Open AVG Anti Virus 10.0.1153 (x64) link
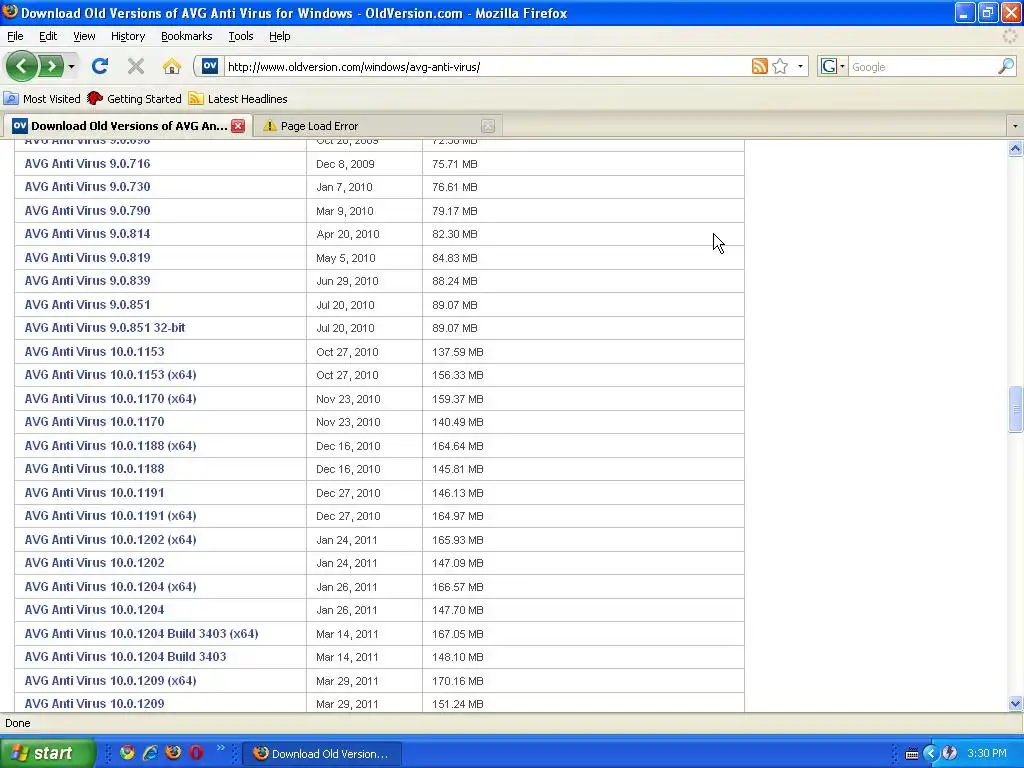This screenshot has height=768, width=1024. 110,375
